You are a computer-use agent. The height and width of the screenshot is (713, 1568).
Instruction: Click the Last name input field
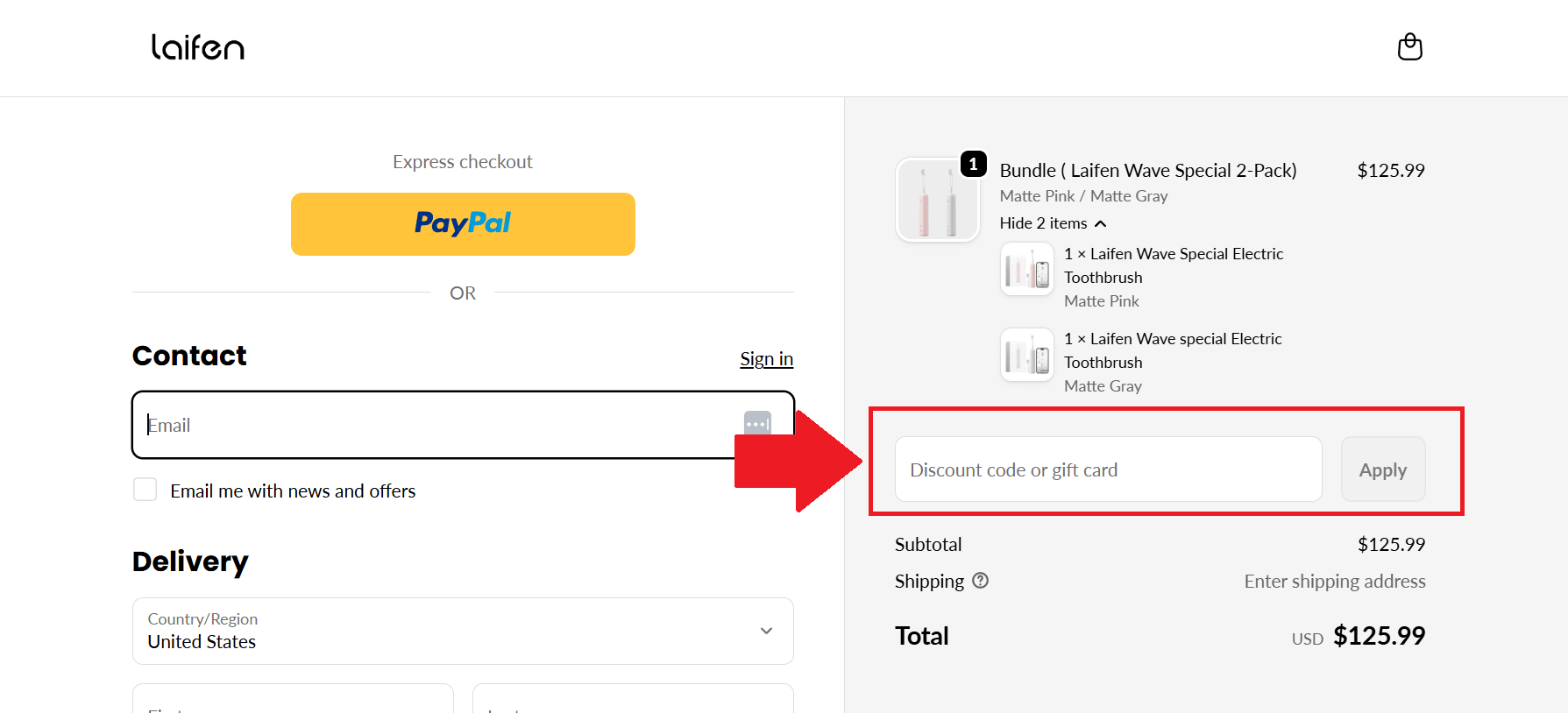click(x=633, y=699)
